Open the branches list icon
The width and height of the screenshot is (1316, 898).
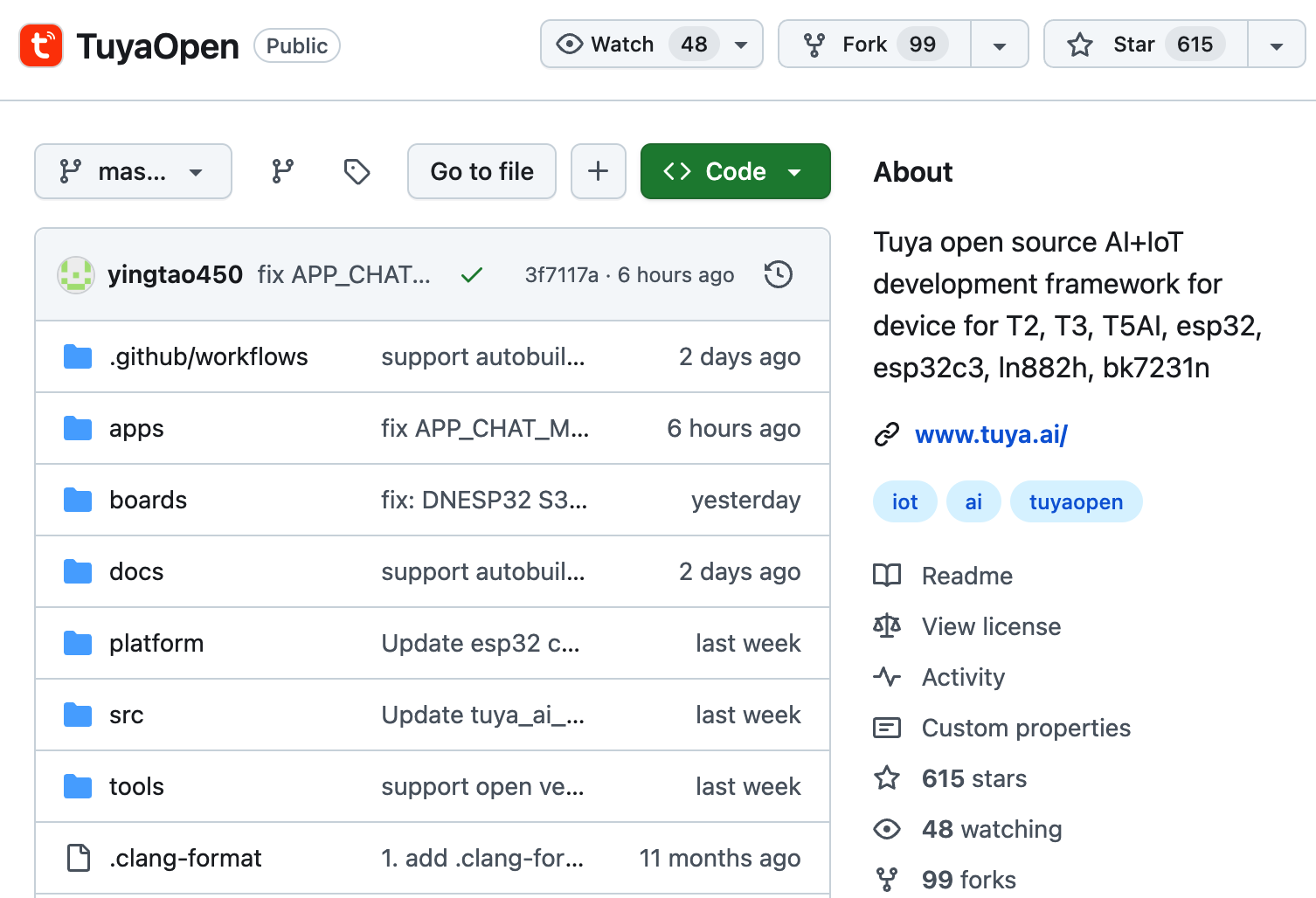click(x=282, y=171)
